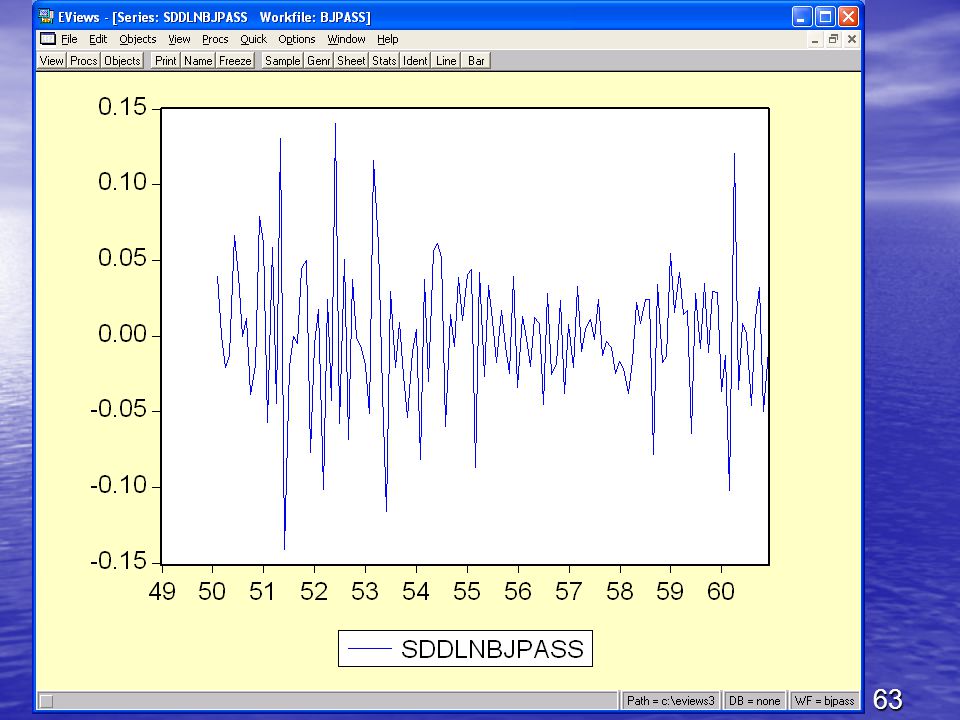Click the Stats toolbar button
The width and height of the screenshot is (960, 720).
tap(384, 61)
